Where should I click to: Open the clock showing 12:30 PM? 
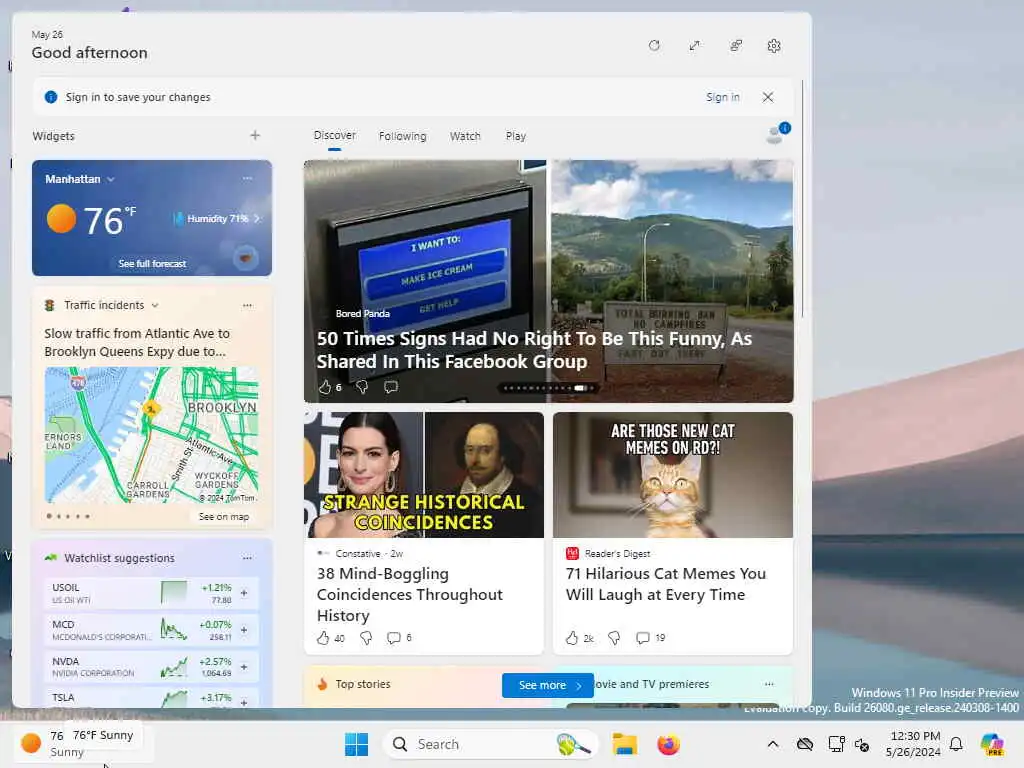pos(913,744)
